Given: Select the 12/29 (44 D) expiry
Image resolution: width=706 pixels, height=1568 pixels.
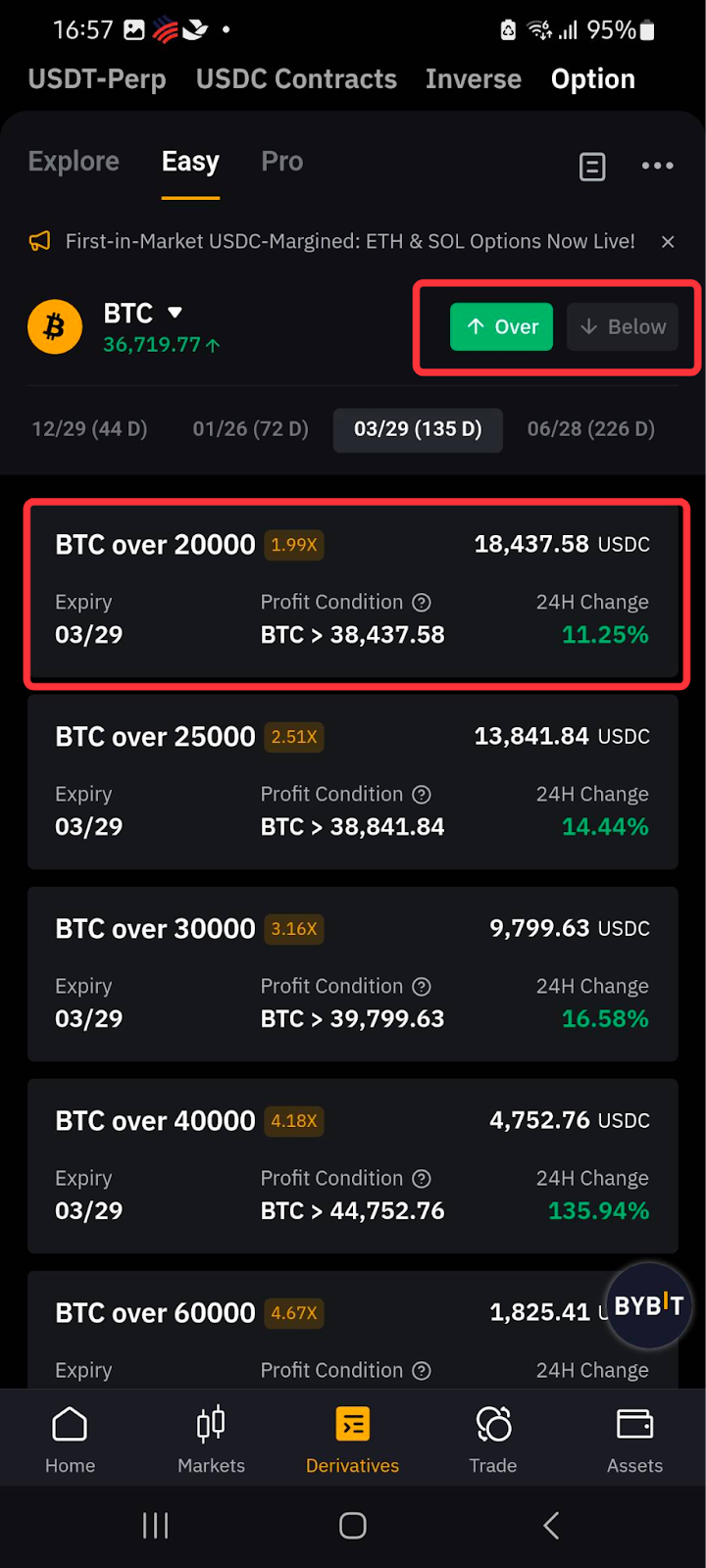Looking at the screenshot, I should coord(89,429).
